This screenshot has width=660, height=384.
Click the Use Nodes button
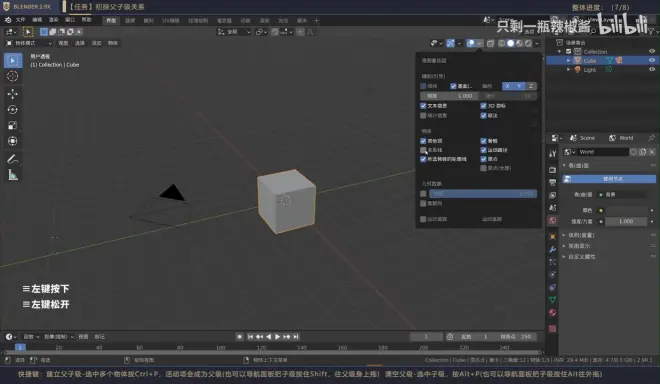click(x=609, y=179)
